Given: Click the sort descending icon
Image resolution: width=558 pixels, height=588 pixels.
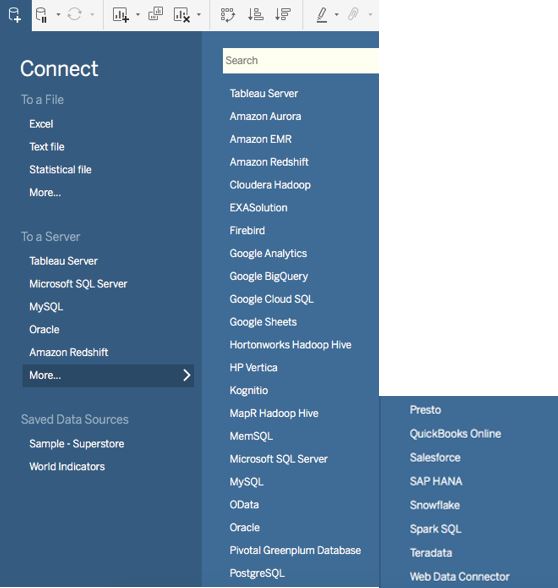Looking at the screenshot, I should 283,14.
